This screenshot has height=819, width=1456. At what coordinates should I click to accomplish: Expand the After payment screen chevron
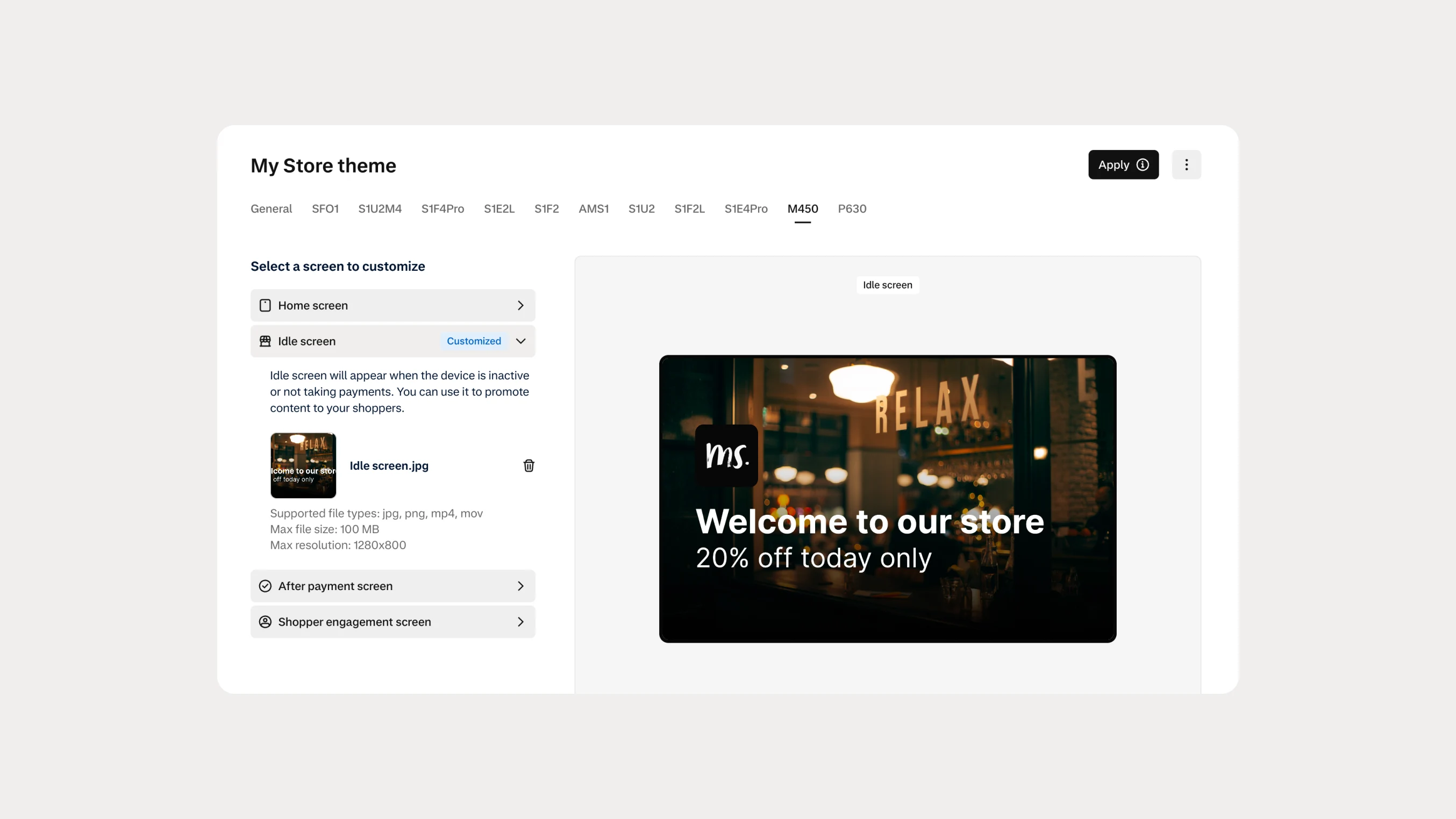[520, 586]
